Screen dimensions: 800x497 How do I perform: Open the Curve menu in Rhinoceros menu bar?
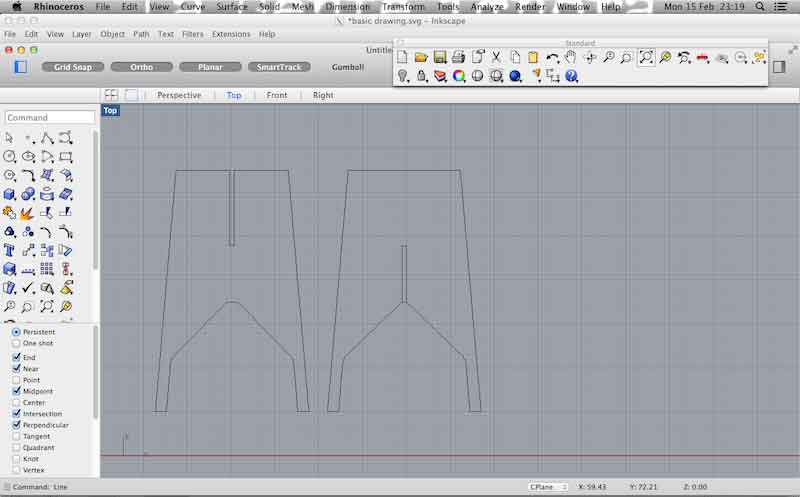click(193, 7)
